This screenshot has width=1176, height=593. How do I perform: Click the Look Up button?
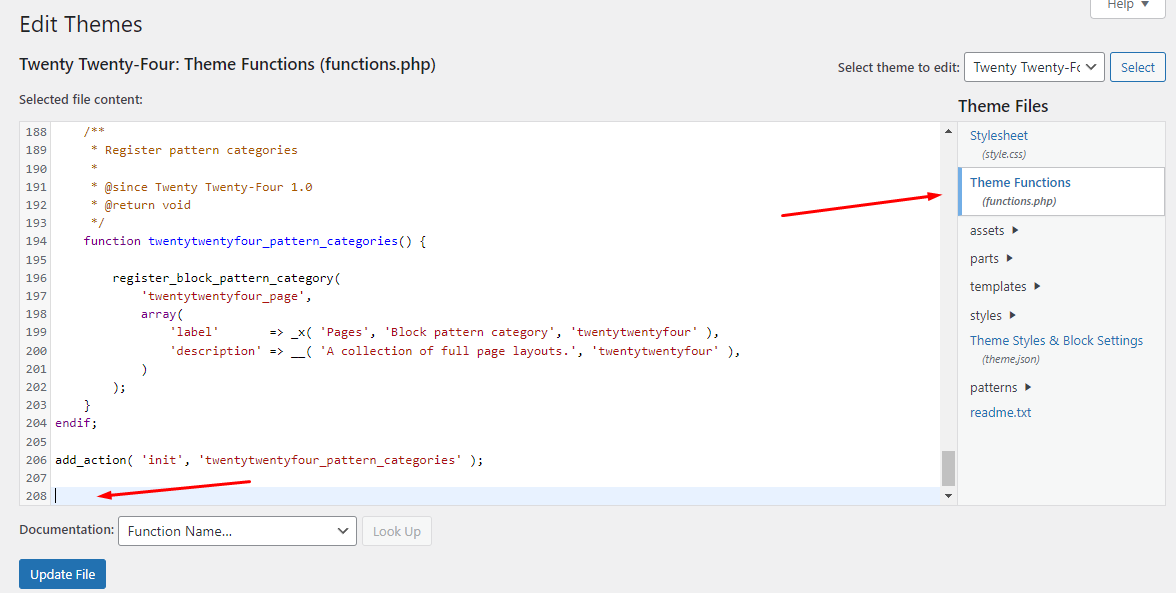coord(397,531)
